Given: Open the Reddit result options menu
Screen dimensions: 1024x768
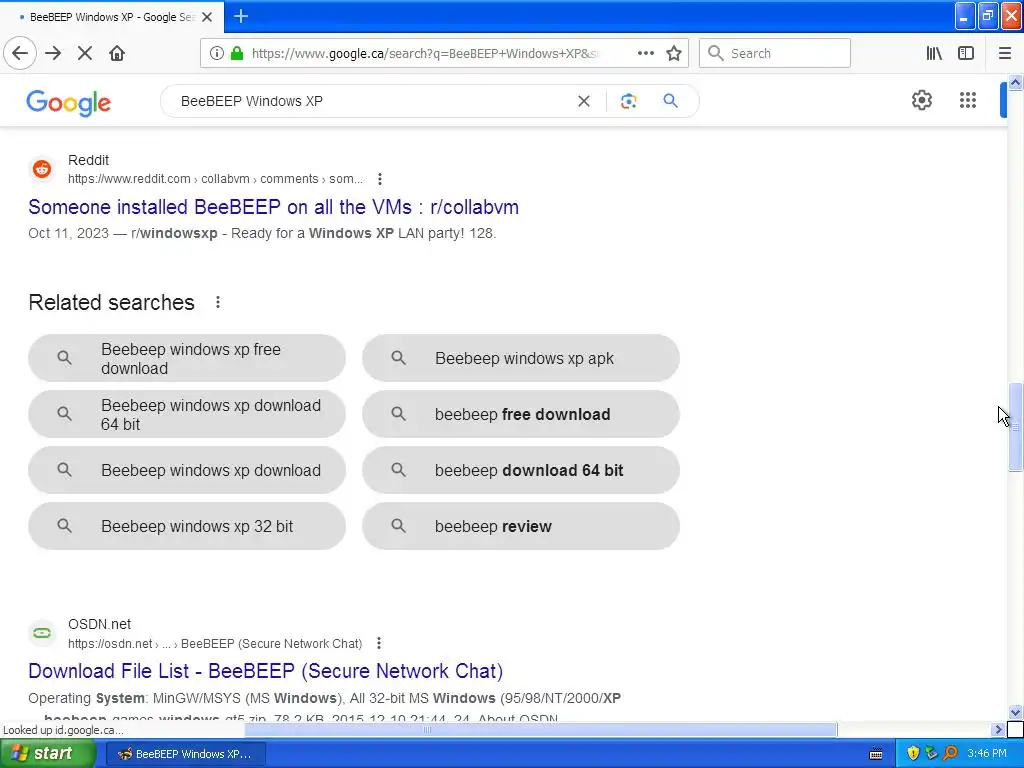Looking at the screenshot, I should [x=379, y=179].
